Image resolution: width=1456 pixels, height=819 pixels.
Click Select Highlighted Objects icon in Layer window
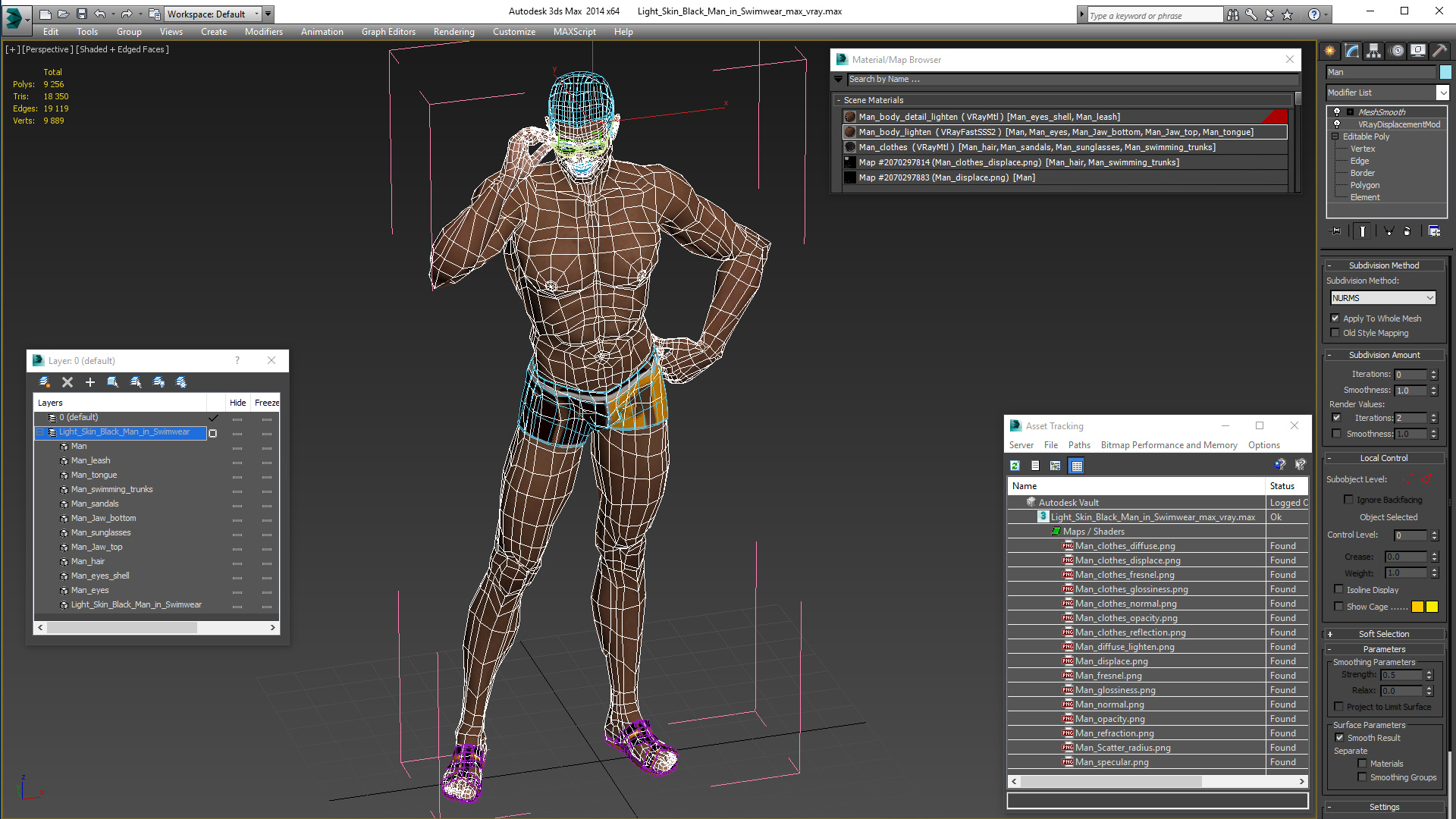pos(113,382)
